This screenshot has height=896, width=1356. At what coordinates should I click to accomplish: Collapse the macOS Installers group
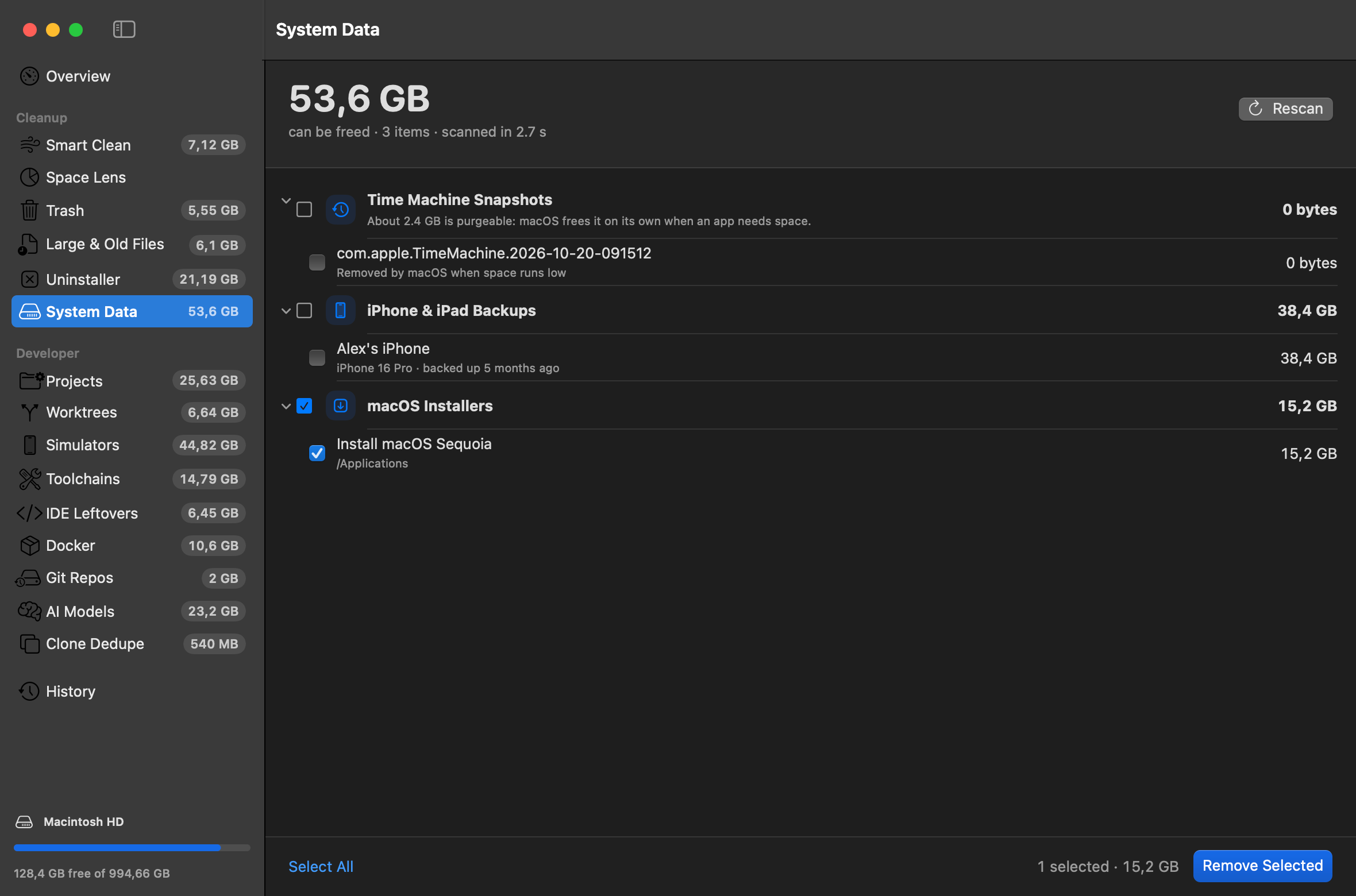click(286, 406)
